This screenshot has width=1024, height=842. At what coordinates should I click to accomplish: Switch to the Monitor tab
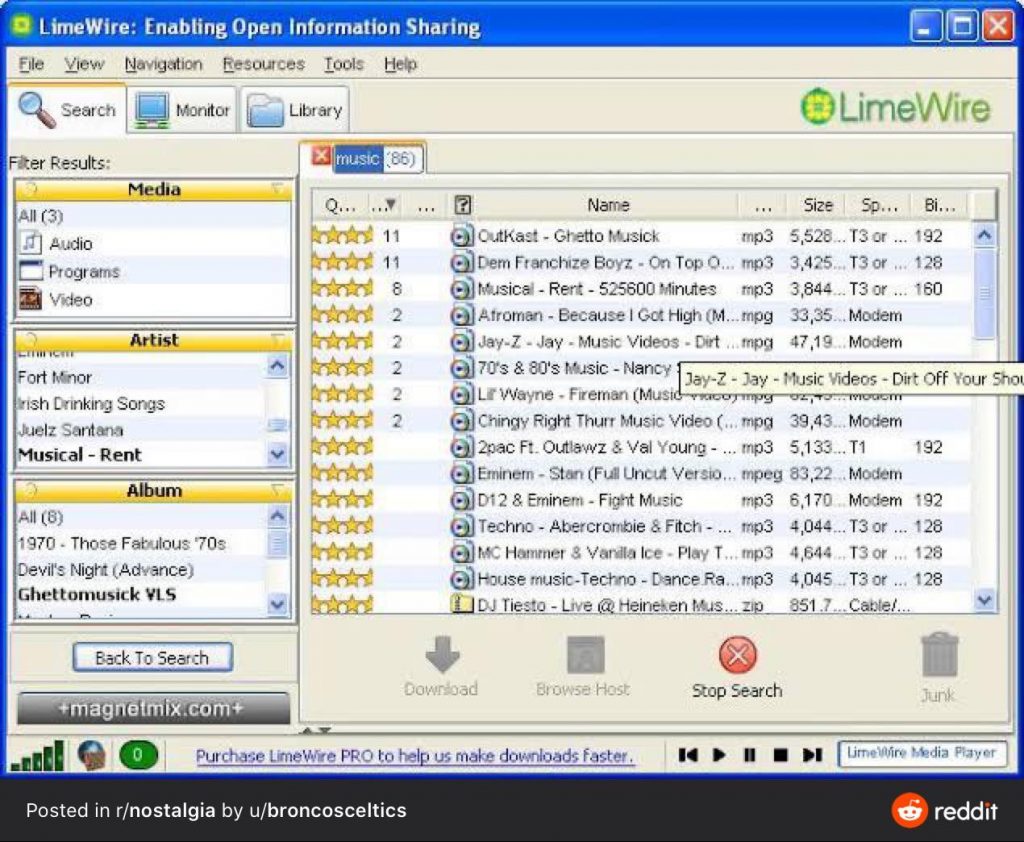pos(182,110)
